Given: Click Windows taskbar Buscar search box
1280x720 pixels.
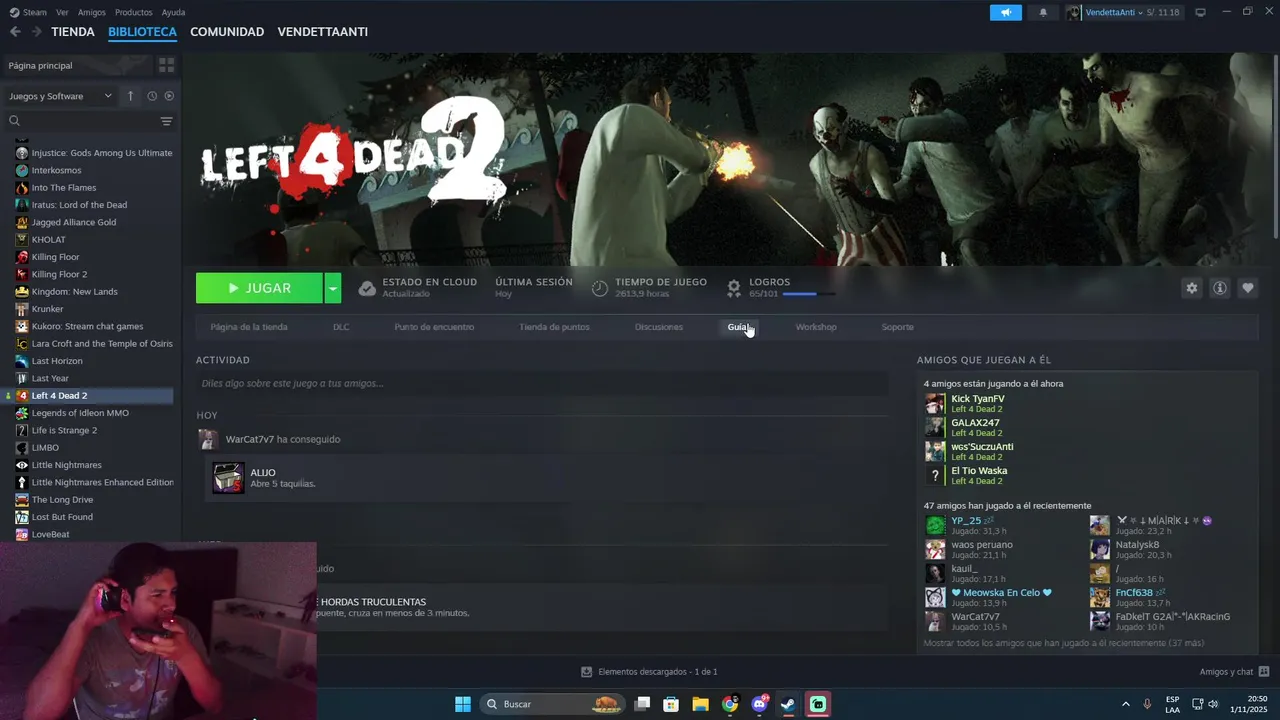Looking at the screenshot, I should click(x=553, y=704).
